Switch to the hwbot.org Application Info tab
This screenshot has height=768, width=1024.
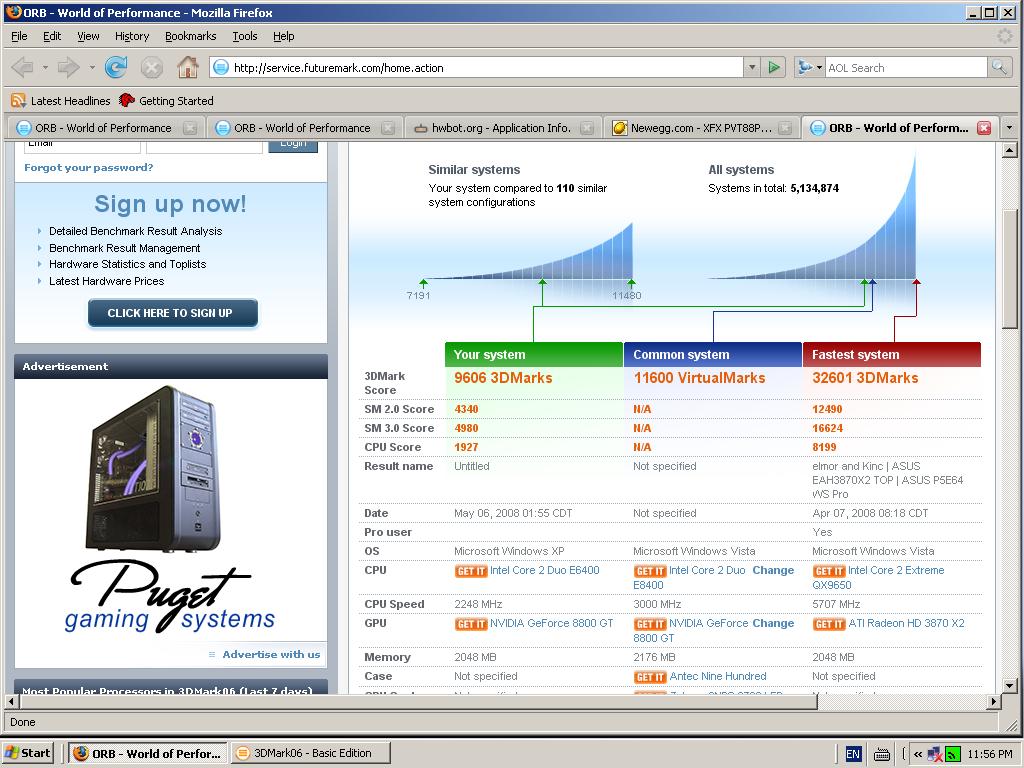tap(503, 128)
